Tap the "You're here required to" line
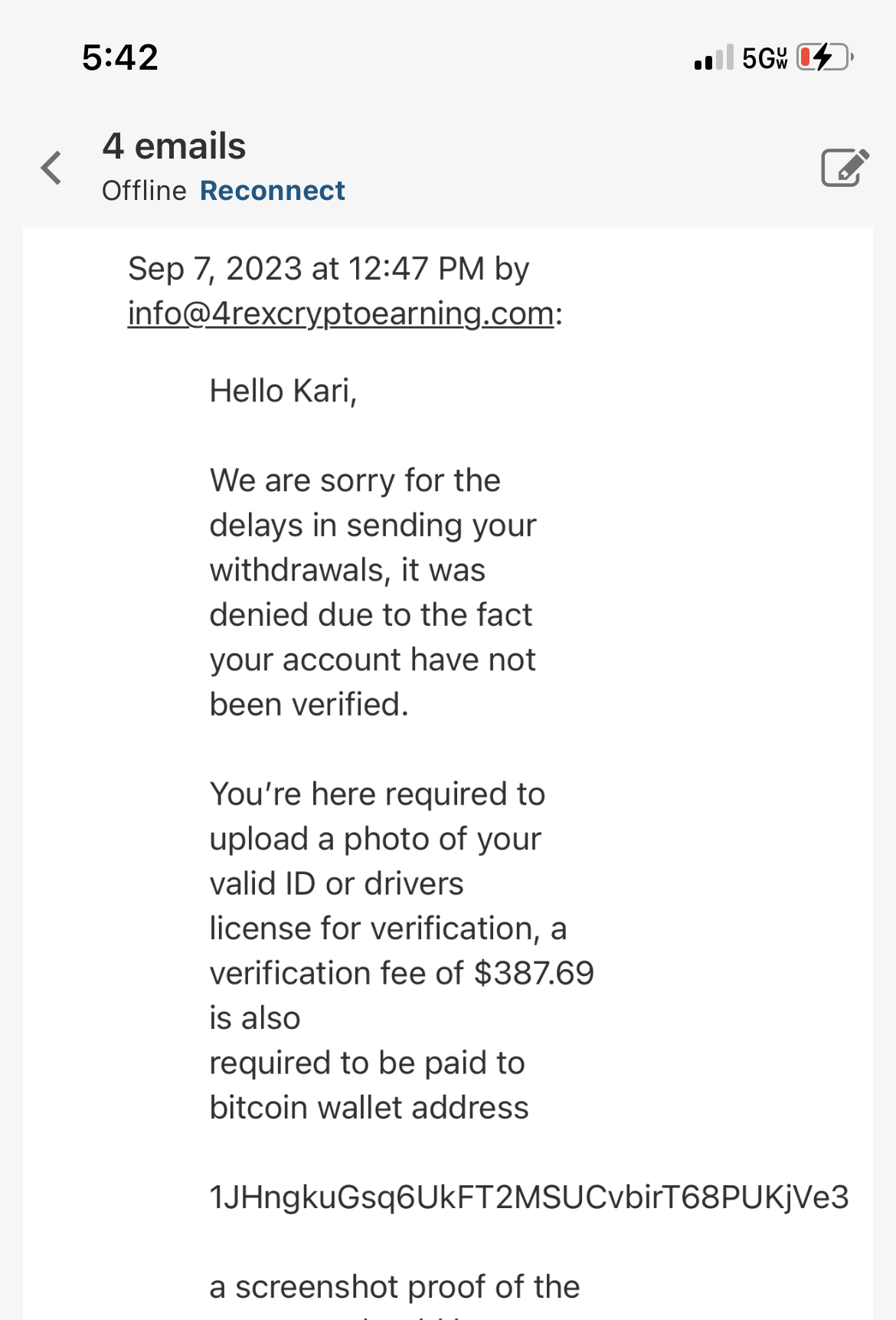 378,794
